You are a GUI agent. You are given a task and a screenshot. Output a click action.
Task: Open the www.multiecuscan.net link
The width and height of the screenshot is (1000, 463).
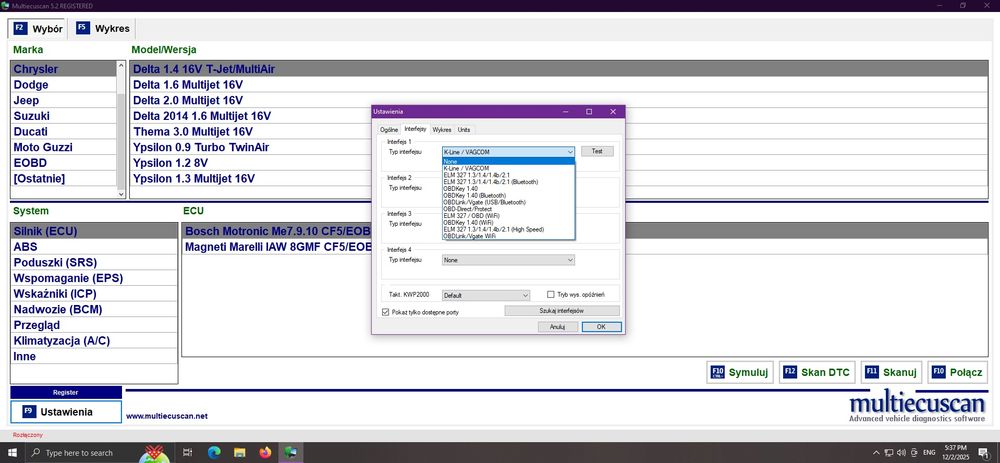click(x=167, y=416)
